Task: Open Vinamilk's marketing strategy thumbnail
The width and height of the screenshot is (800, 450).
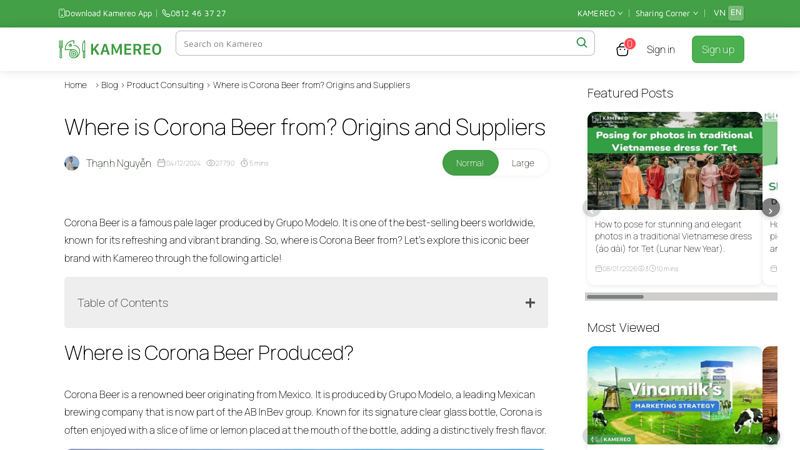Action: pyautogui.click(x=674, y=395)
